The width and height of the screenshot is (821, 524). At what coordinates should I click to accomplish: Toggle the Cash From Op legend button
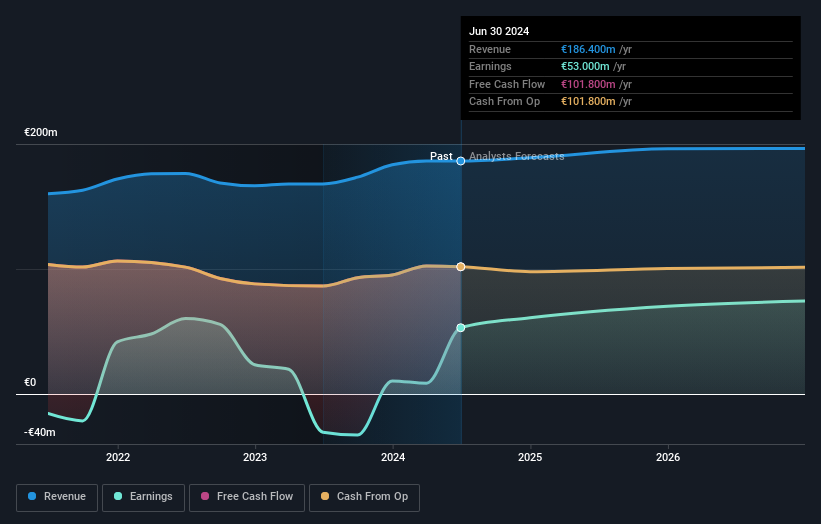(364, 497)
